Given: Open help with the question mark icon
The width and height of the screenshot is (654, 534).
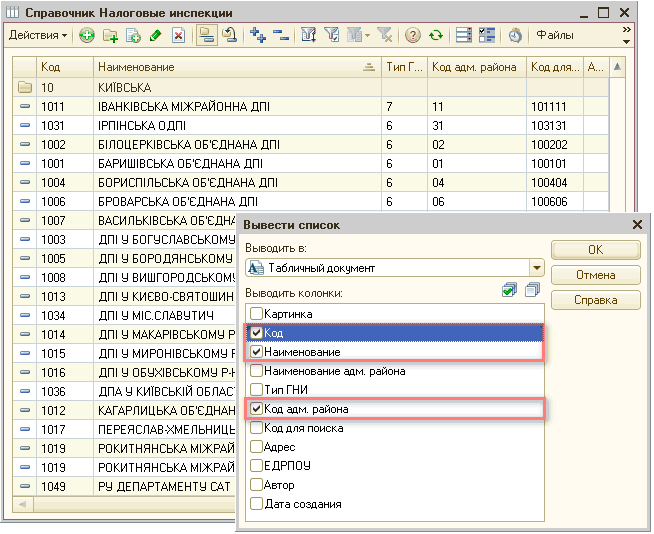Looking at the screenshot, I should [413, 35].
